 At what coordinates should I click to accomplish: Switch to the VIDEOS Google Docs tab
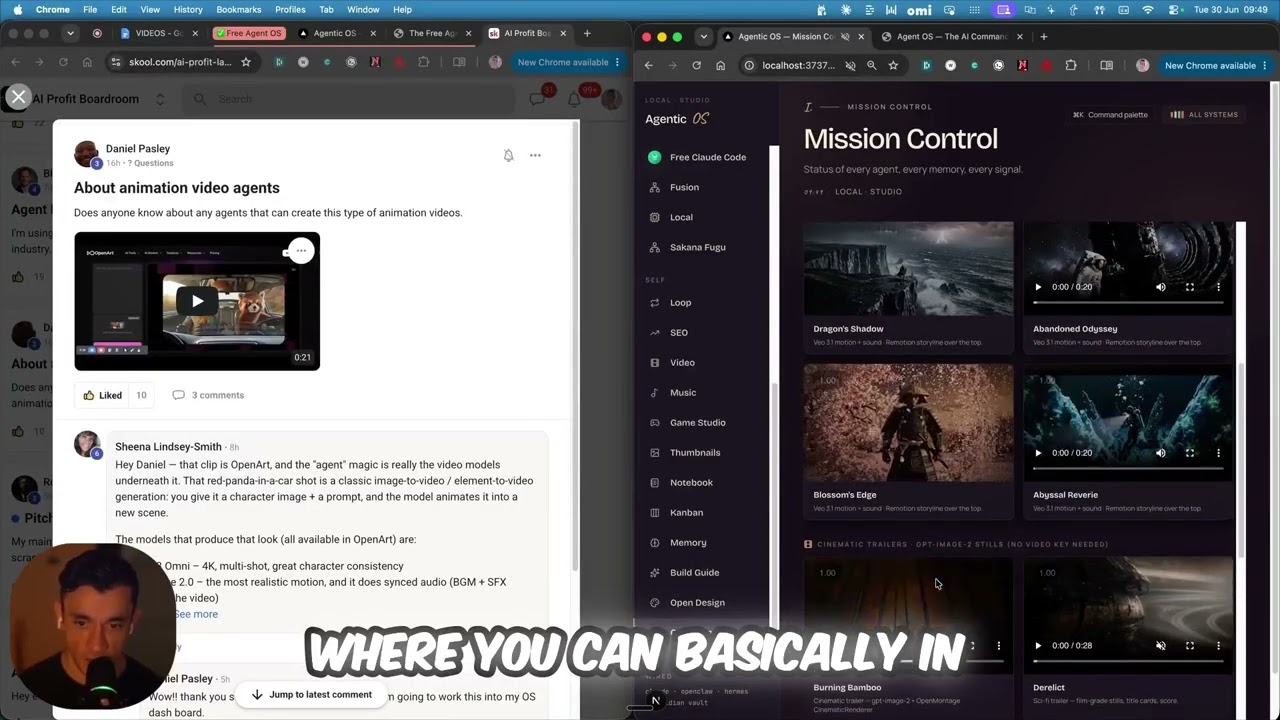coord(157,33)
